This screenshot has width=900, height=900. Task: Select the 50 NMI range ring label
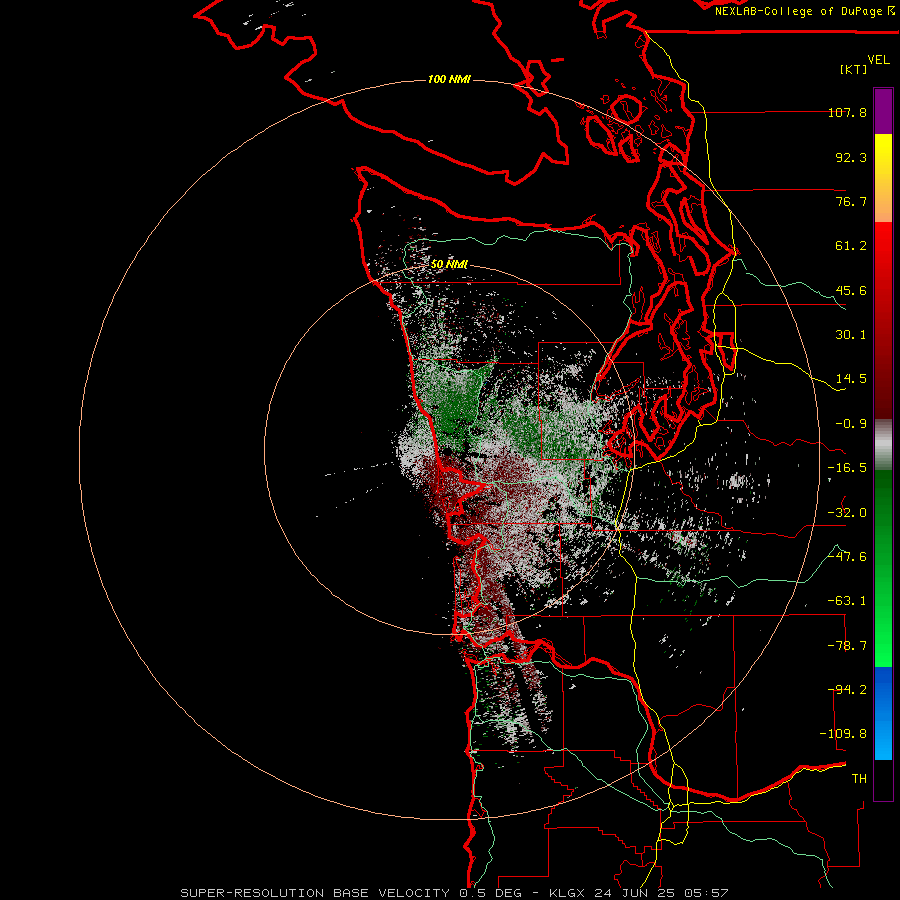tap(449, 265)
